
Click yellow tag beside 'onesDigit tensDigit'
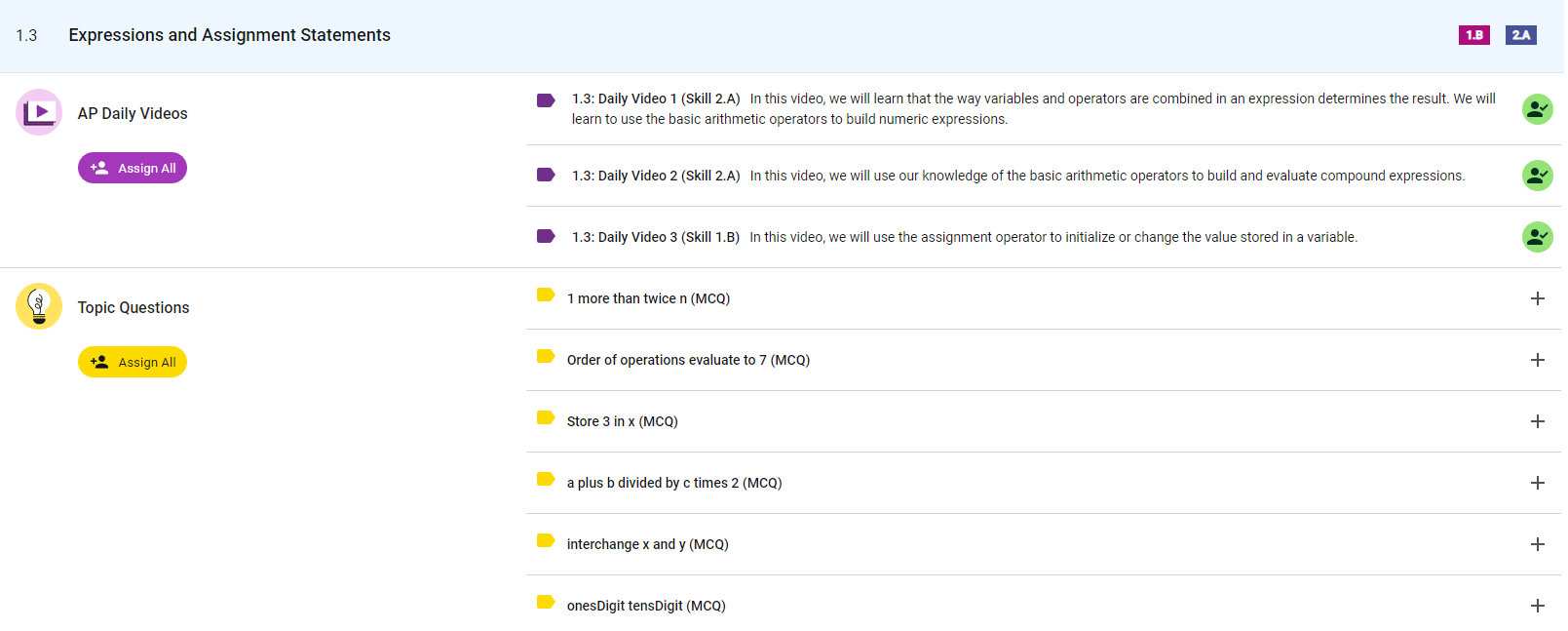[x=546, y=603]
